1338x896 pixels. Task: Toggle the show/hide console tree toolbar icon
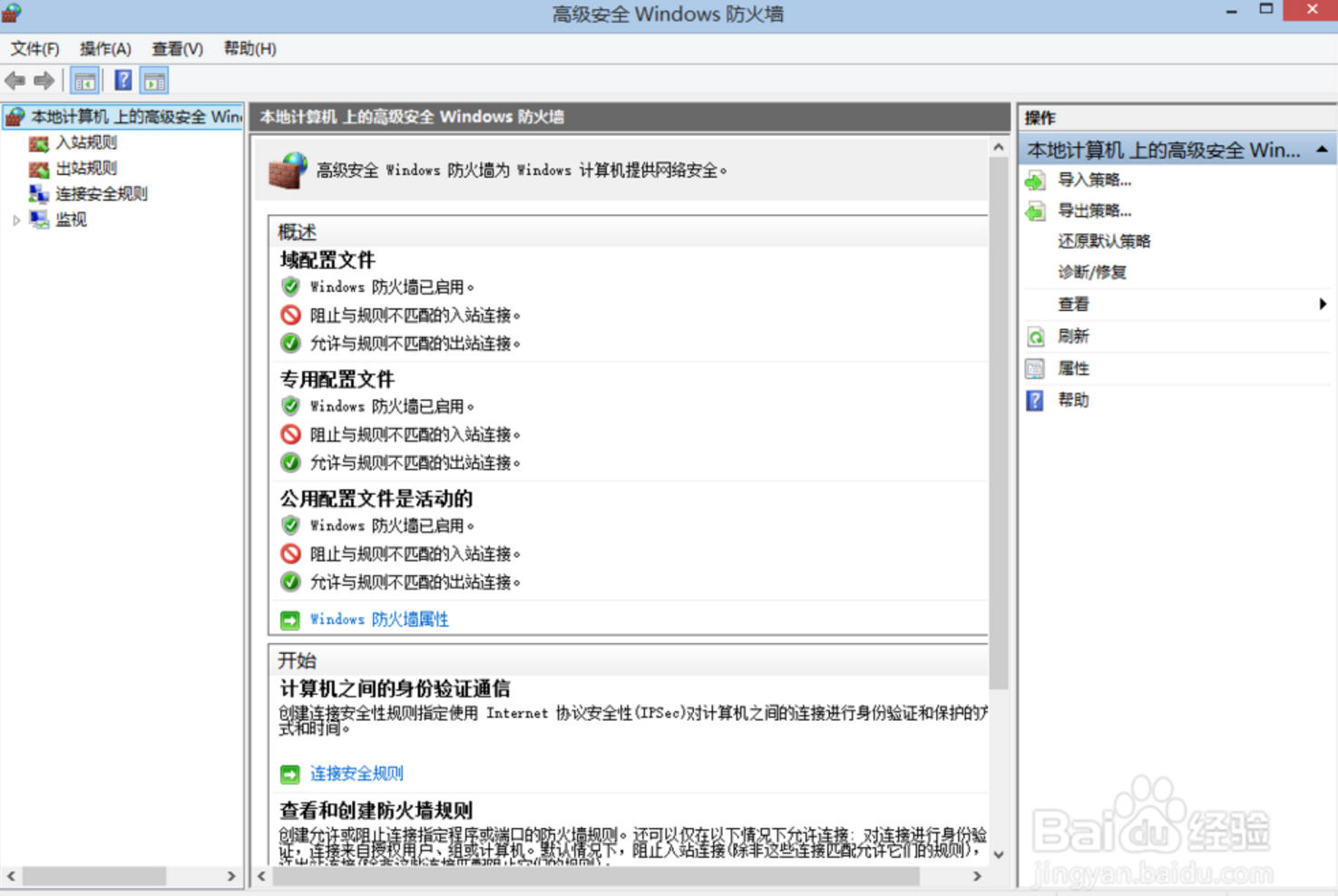click(x=84, y=81)
